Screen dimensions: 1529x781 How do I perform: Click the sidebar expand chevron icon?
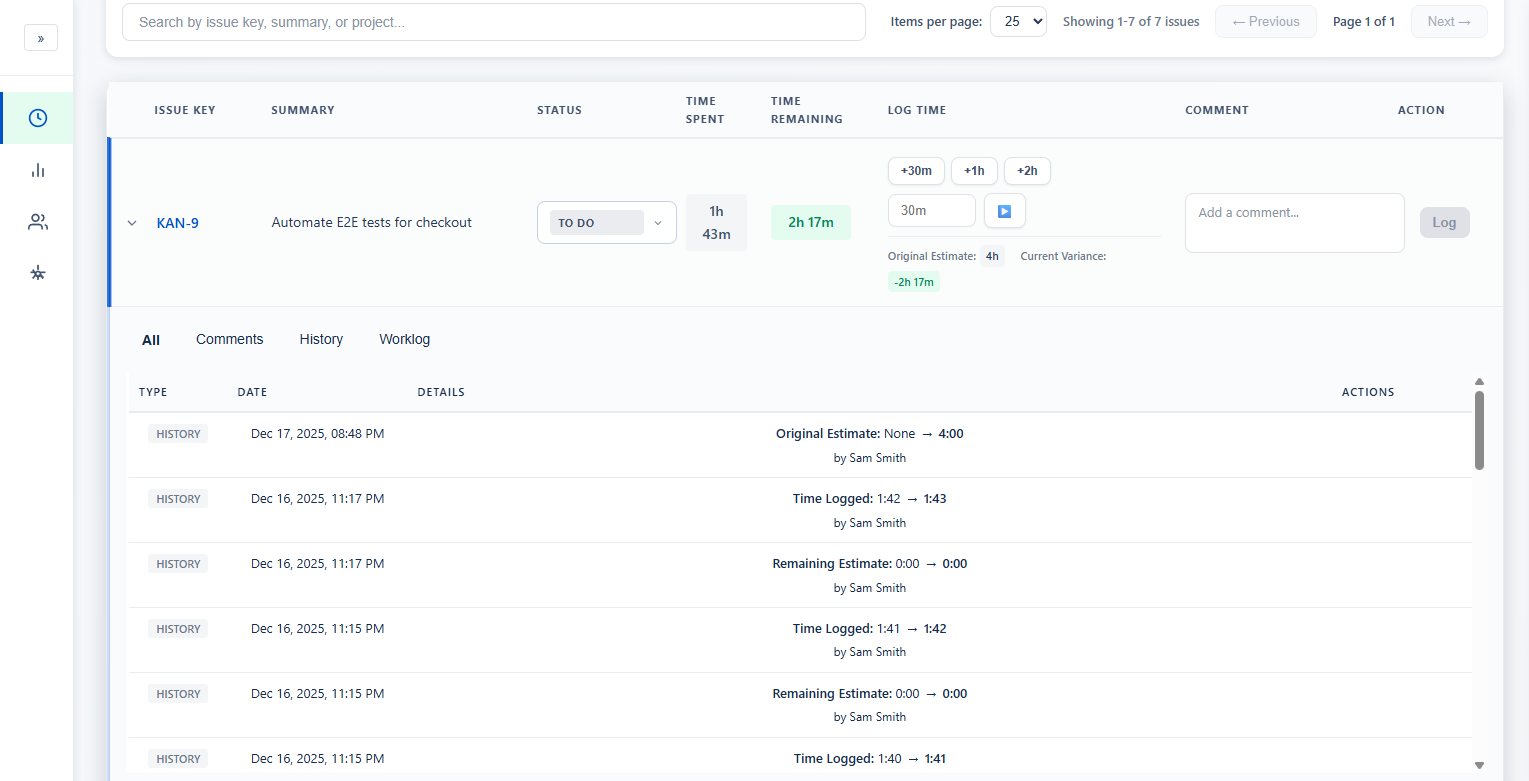[x=40, y=37]
